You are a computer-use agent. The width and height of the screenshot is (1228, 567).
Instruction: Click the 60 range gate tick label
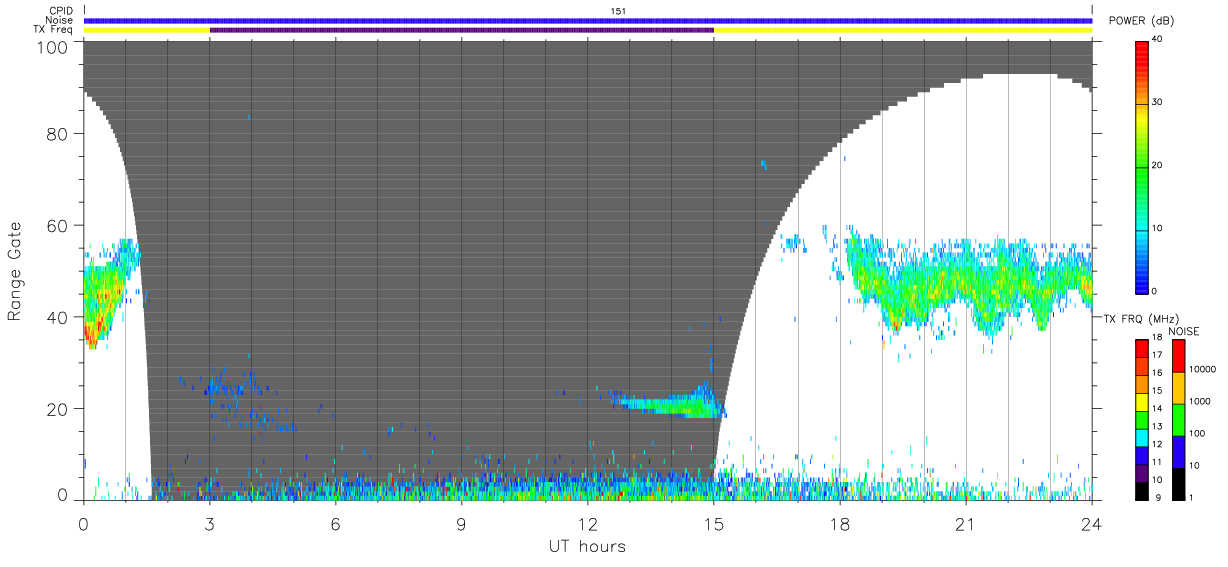click(x=58, y=225)
